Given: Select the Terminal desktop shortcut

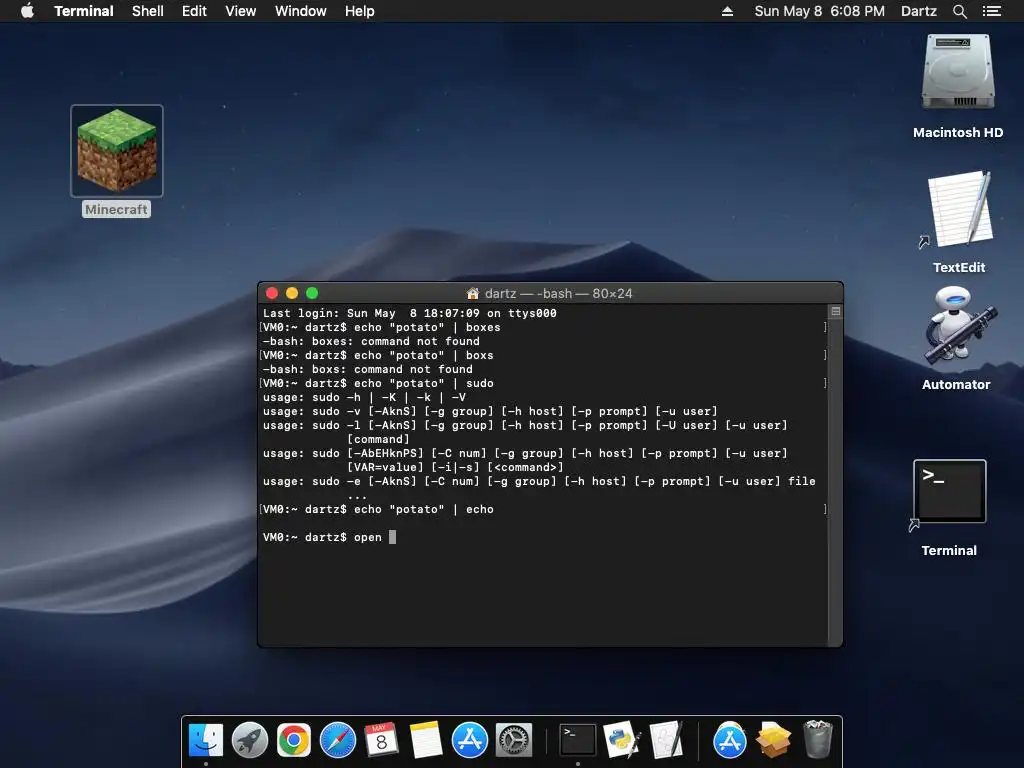Looking at the screenshot, I should [x=949, y=491].
